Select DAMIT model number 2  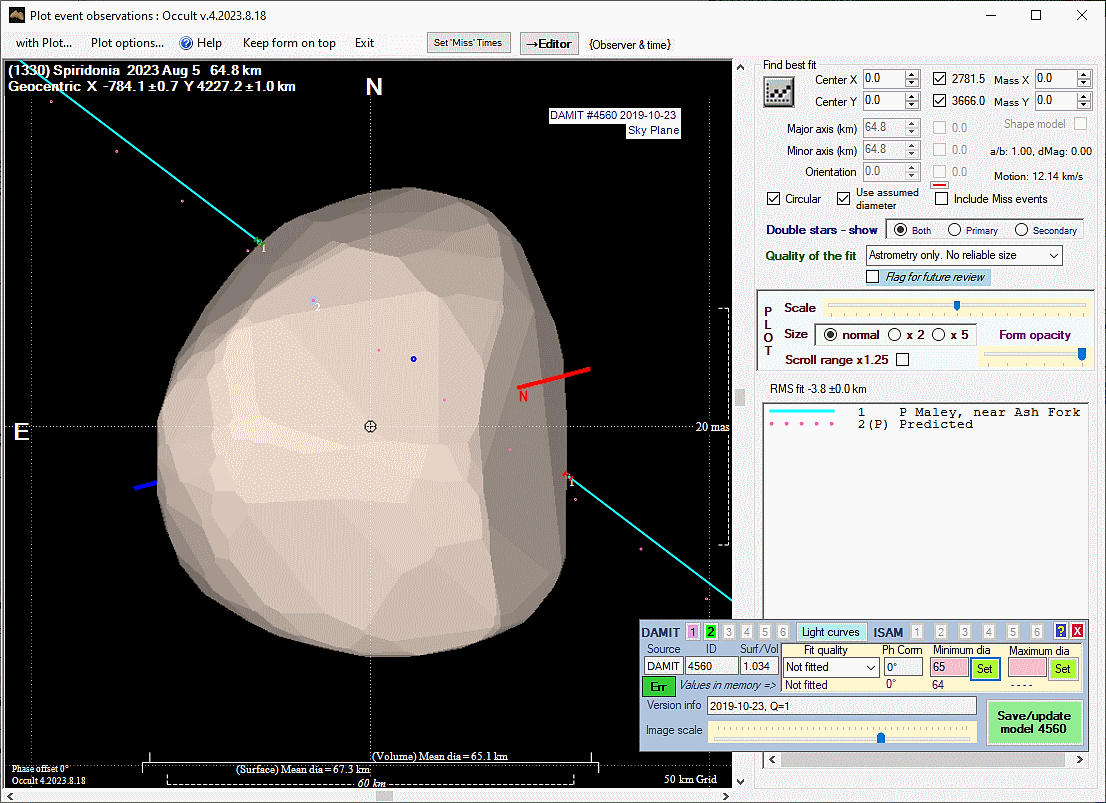pyautogui.click(x=711, y=632)
